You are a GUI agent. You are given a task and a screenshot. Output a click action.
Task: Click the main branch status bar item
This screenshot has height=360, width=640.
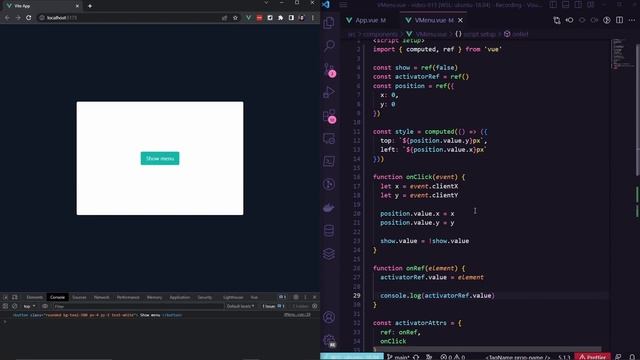pos(398,357)
